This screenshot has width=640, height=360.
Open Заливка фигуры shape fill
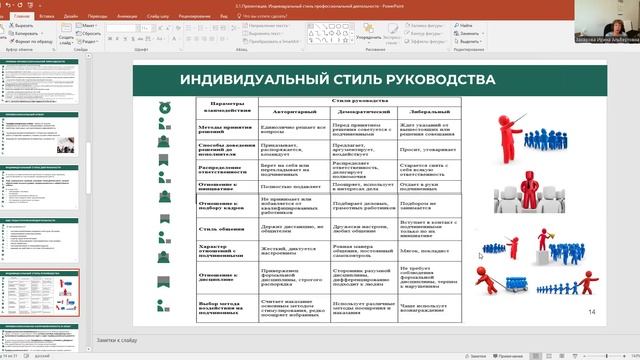[x=425, y=25]
